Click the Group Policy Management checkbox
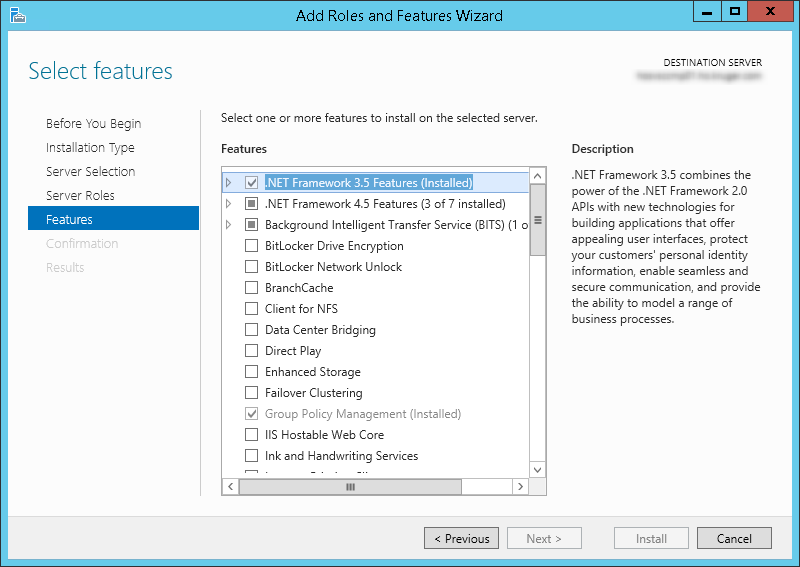800x567 pixels. pyautogui.click(x=251, y=413)
